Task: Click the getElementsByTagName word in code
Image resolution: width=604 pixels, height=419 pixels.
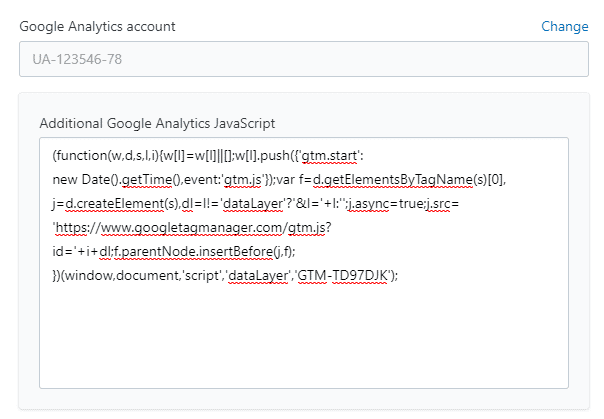Action: click(x=399, y=180)
